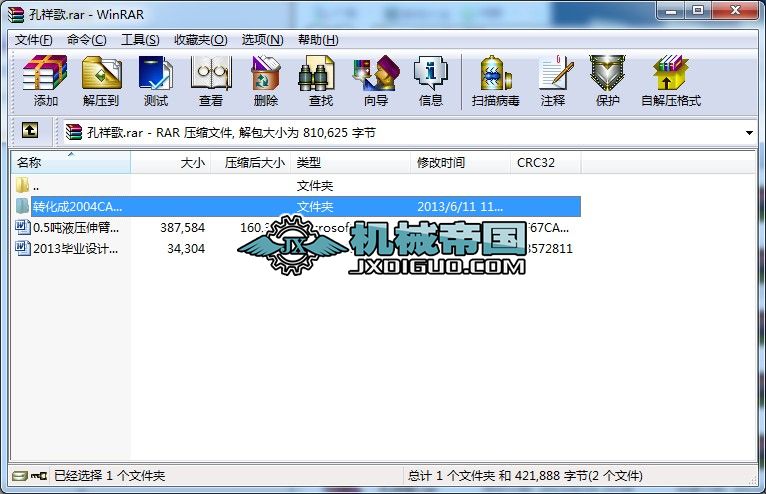This screenshot has width=766, height=494.
Task: Open the 收藏夹(O) menu
Action: (201, 40)
